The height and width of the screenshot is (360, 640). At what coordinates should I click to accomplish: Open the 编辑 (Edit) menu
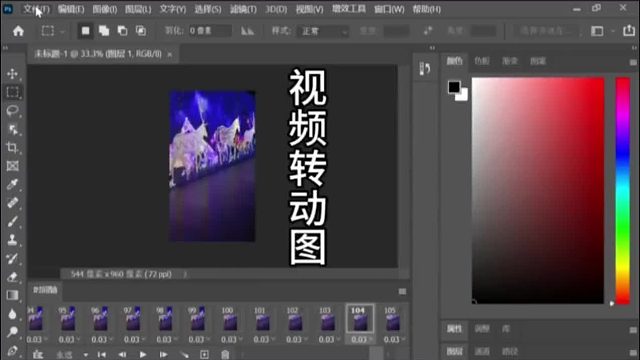(x=71, y=9)
